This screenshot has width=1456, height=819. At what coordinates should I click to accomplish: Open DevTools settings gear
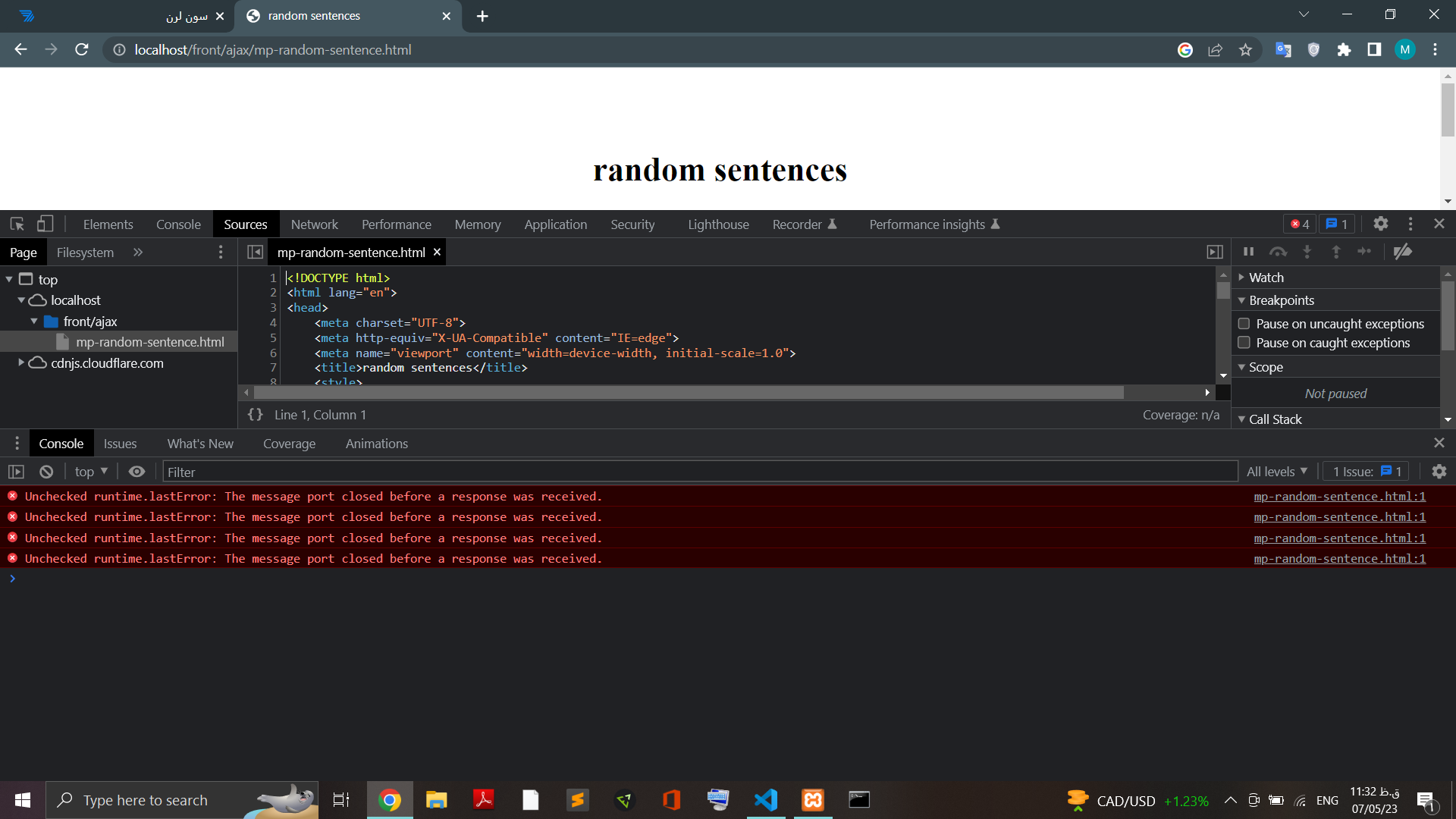1381,224
